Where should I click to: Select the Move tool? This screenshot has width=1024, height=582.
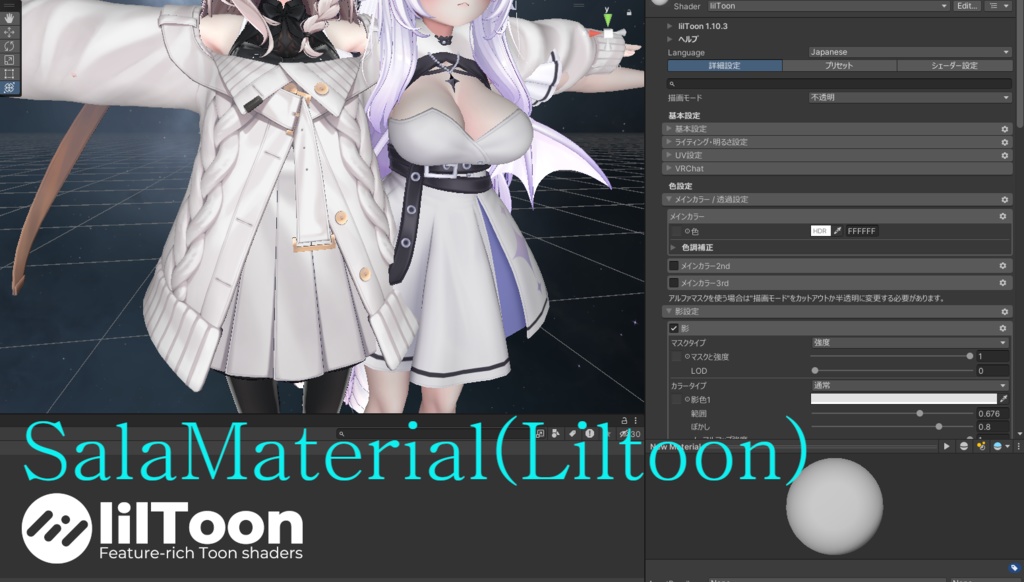[x=9, y=32]
